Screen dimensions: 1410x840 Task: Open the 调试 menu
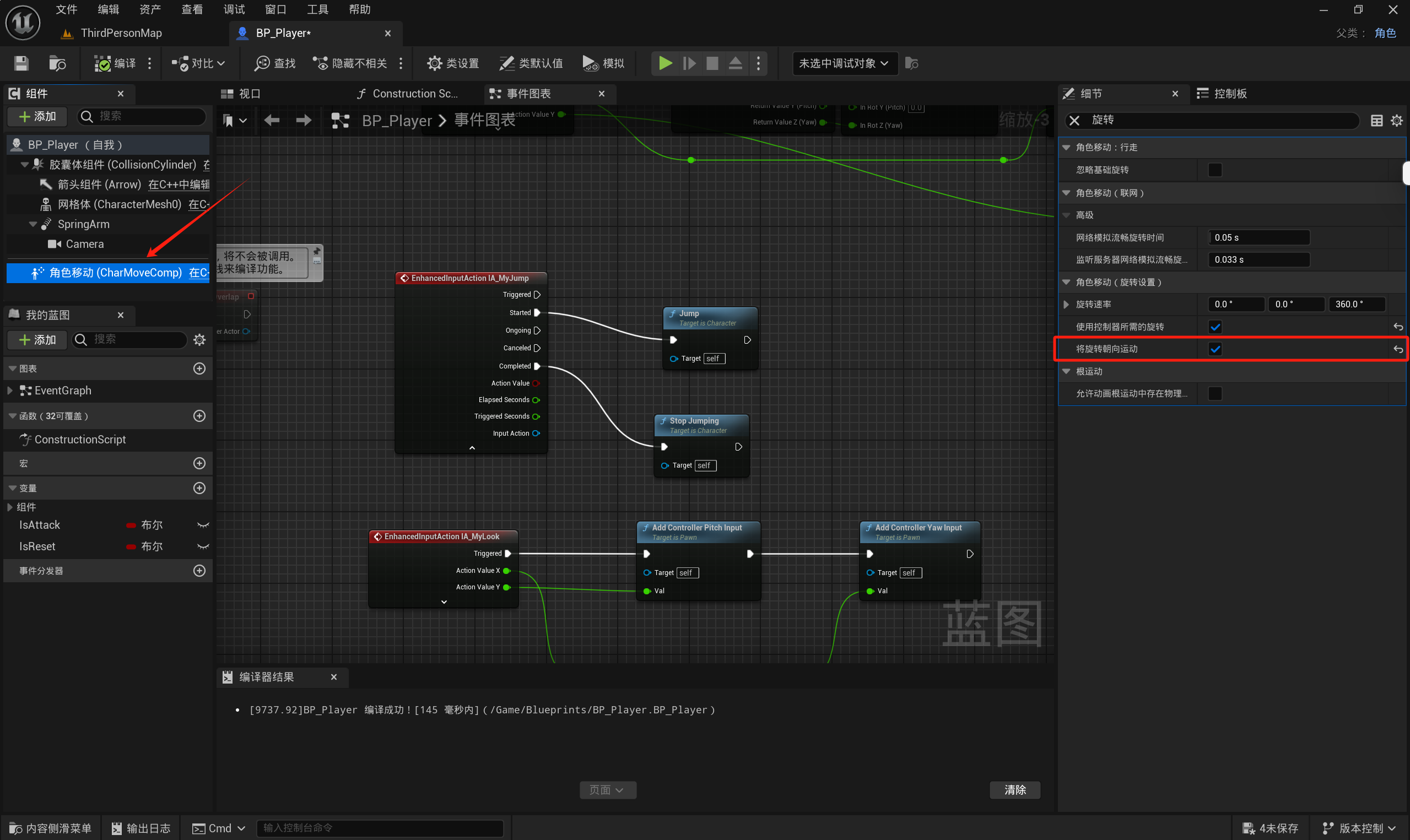234,9
